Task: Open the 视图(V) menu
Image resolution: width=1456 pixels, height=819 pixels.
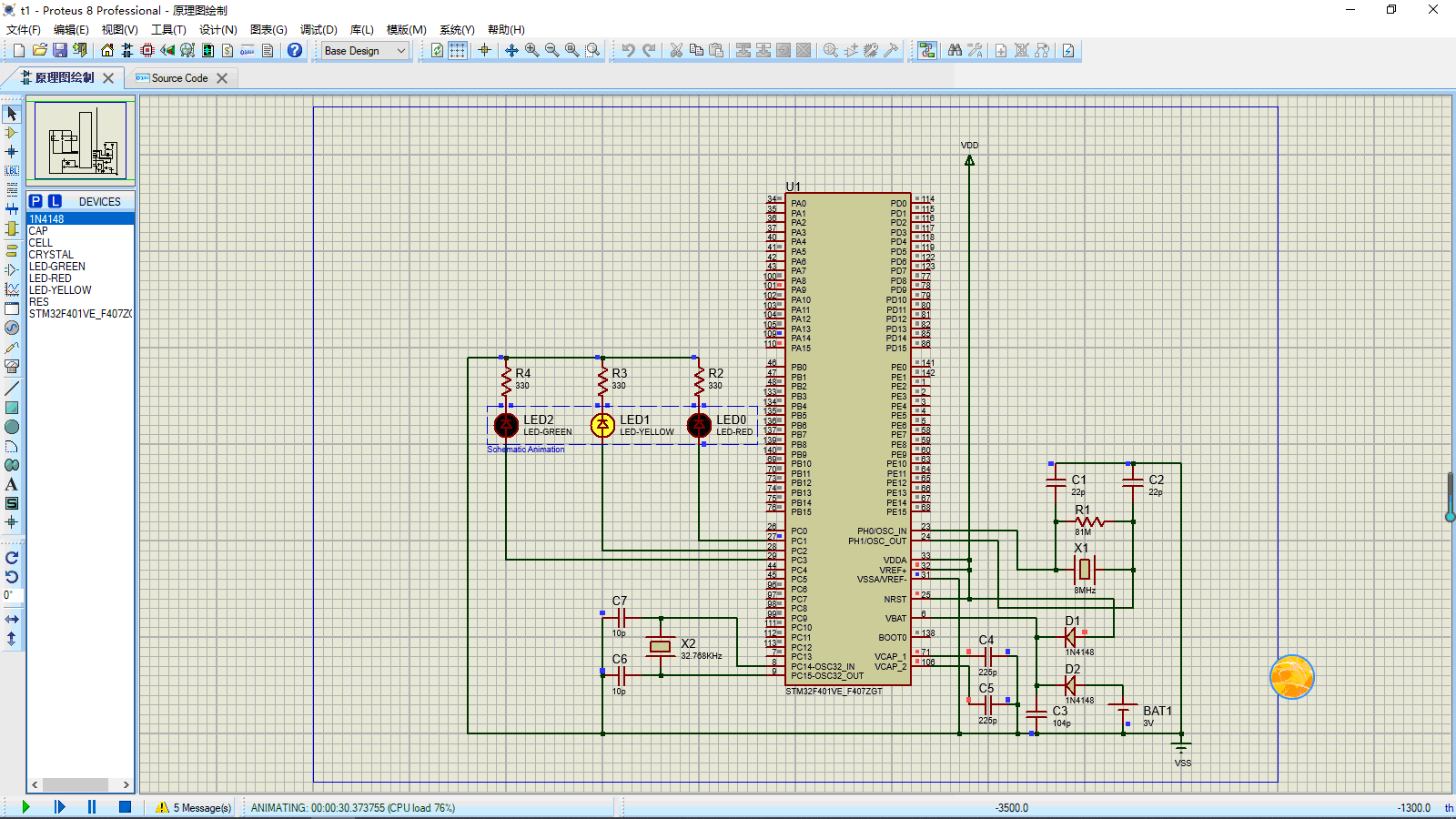Action: tap(119, 30)
